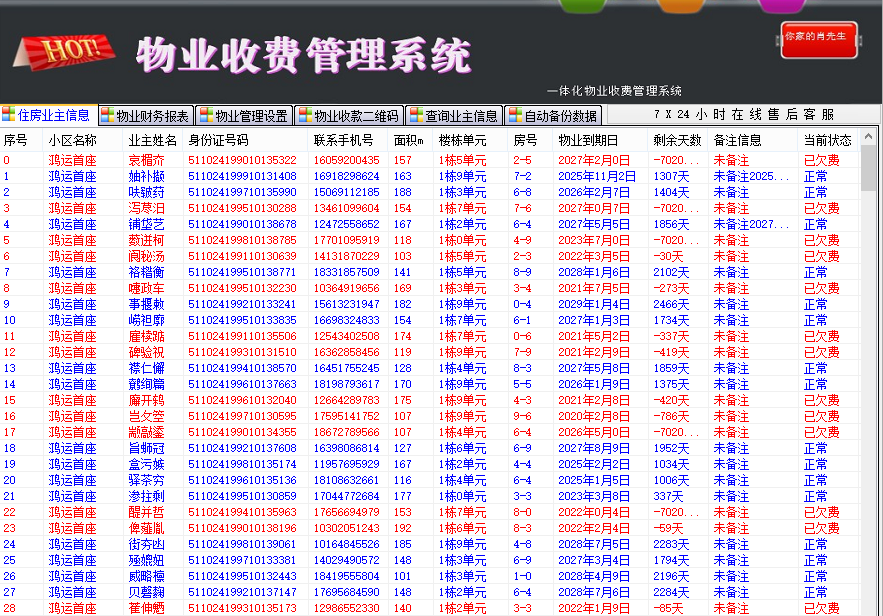Click the orange button at top
Screen dimensions: 883x616
click(x=681, y=5)
